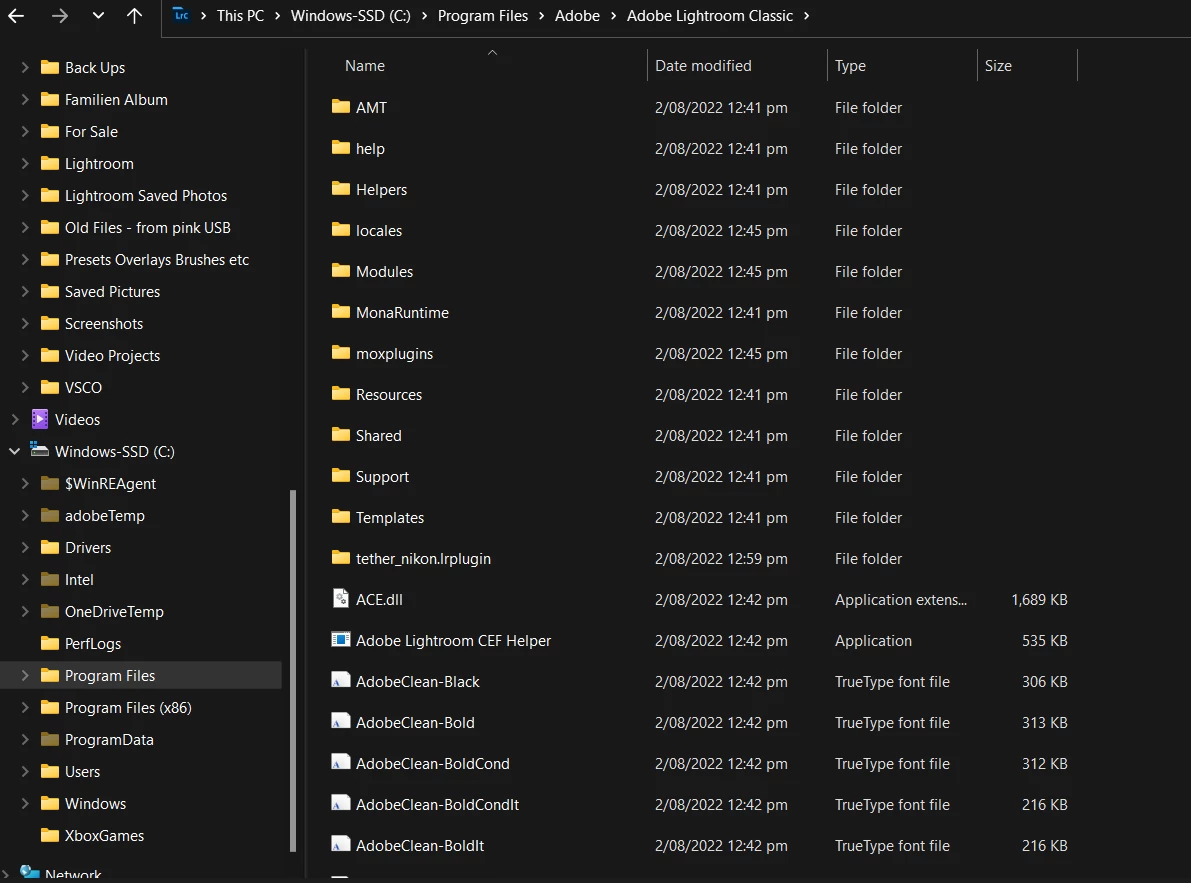Image resolution: width=1191 pixels, height=883 pixels.
Task: Open the recent locations dropdown chevron
Action: [98, 15]
